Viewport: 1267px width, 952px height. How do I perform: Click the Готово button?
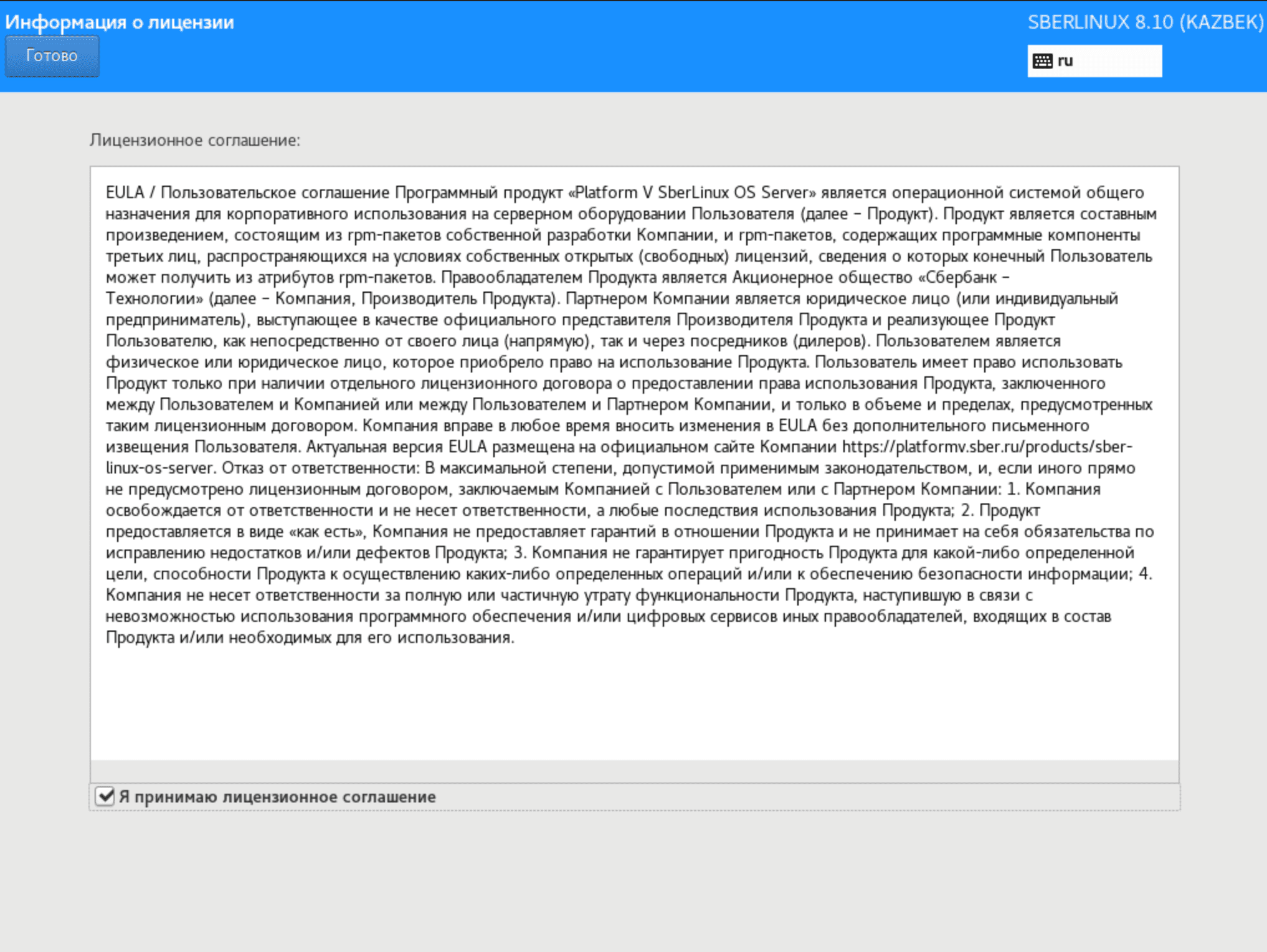[52, 56]
